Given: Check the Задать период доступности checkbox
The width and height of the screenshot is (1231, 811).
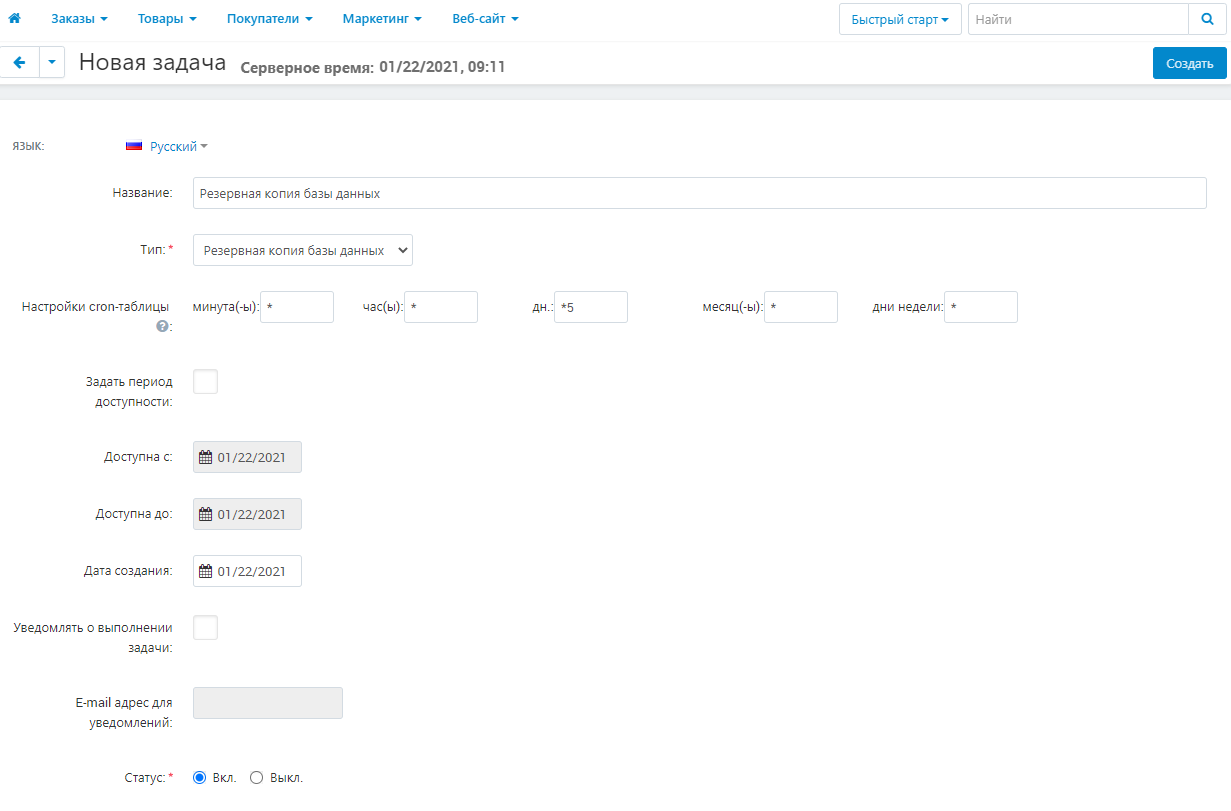Looking at the screenshot, I should pos(205,382).
